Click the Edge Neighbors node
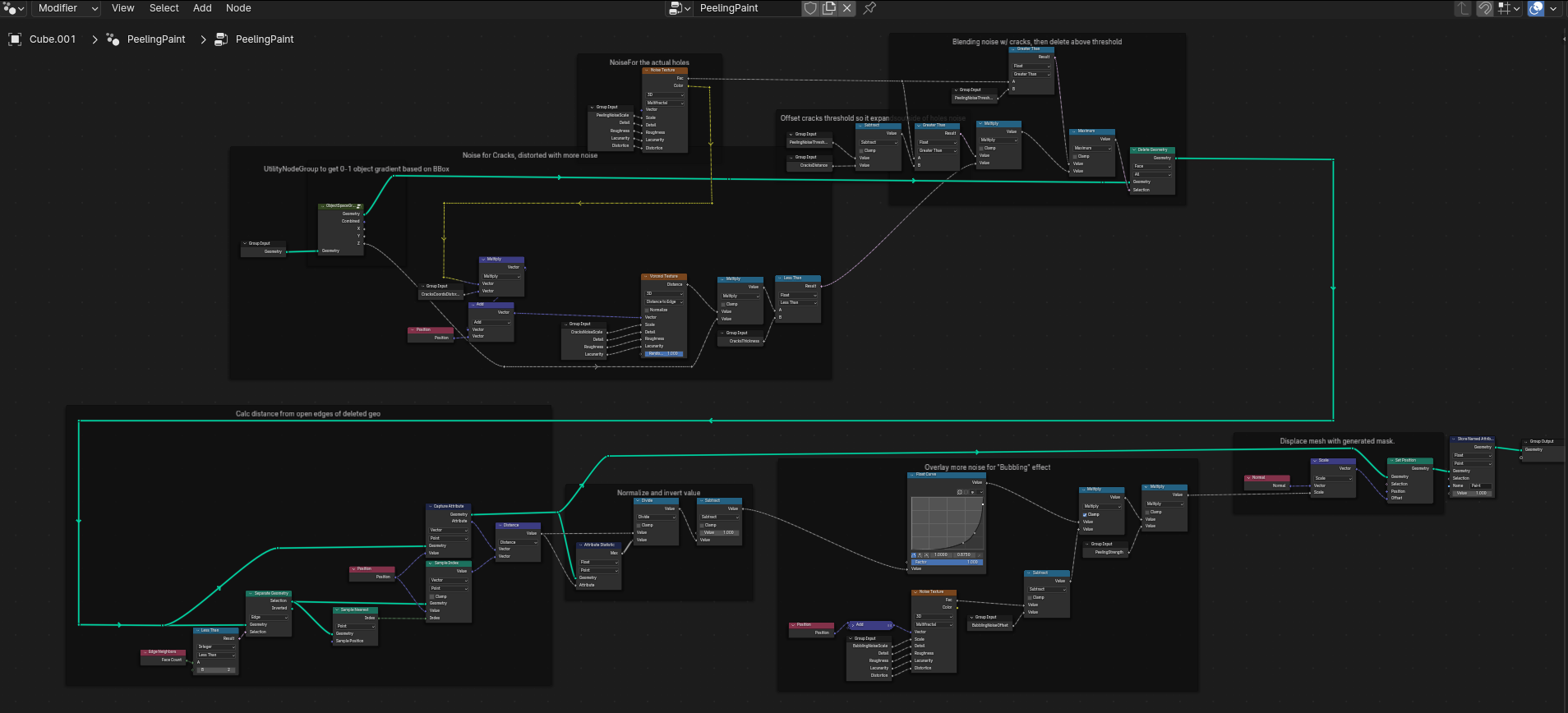Image resolution: width=1568 pixels, height=713 pixels. coord(163,655)
